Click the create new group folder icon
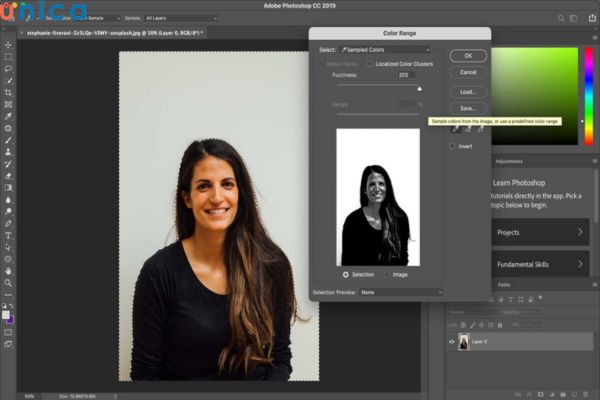 (563, 394)
